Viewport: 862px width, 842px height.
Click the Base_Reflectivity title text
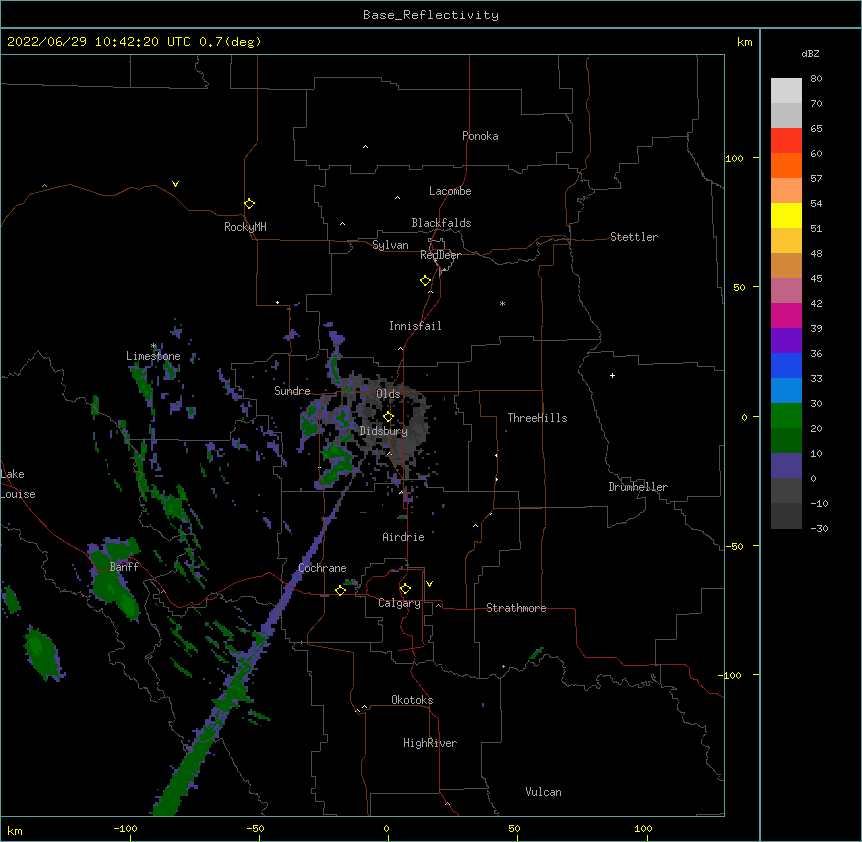tap(431, 15)
